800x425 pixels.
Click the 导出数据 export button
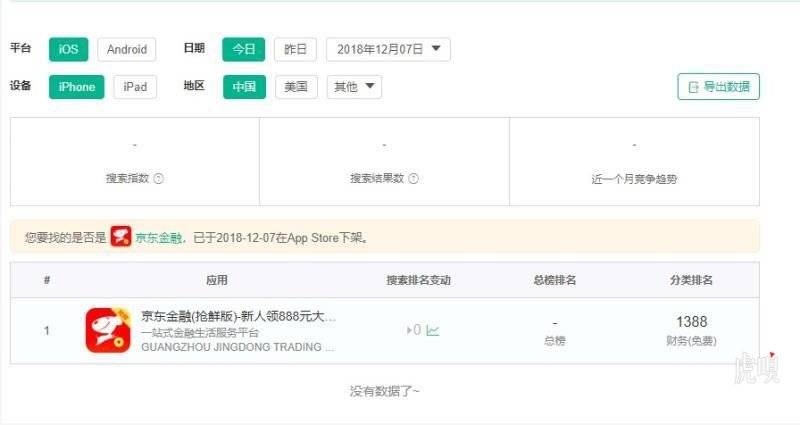(x=718, y=87)
